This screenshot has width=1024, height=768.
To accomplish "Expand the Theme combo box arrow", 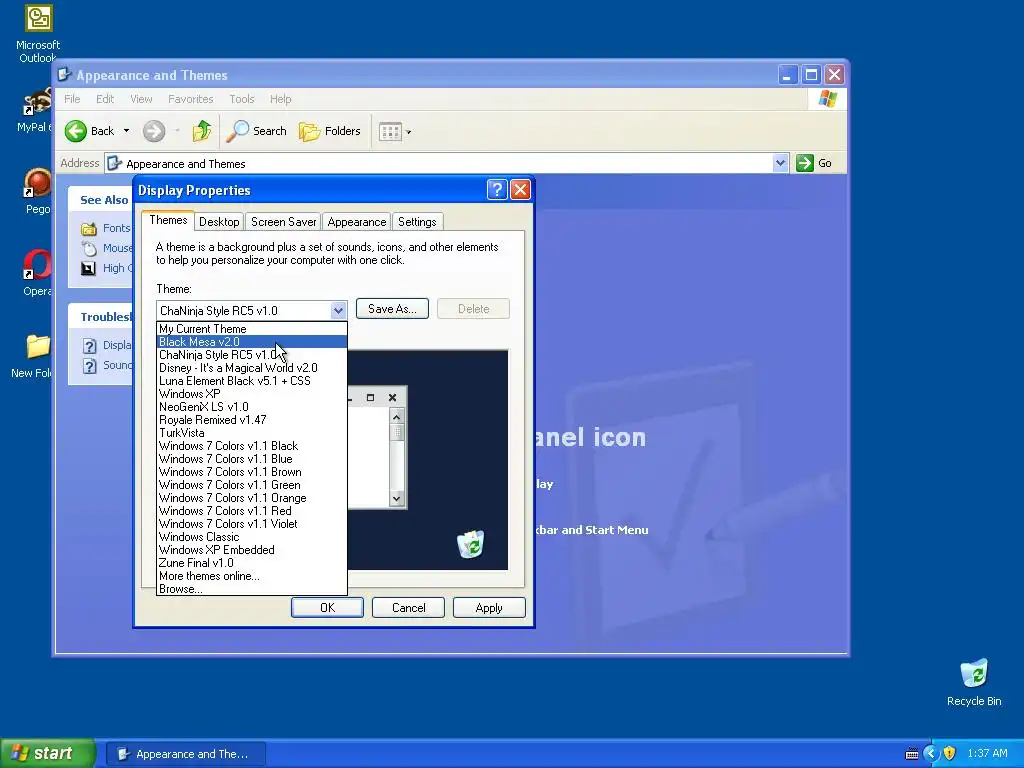I will pos(338,310).
